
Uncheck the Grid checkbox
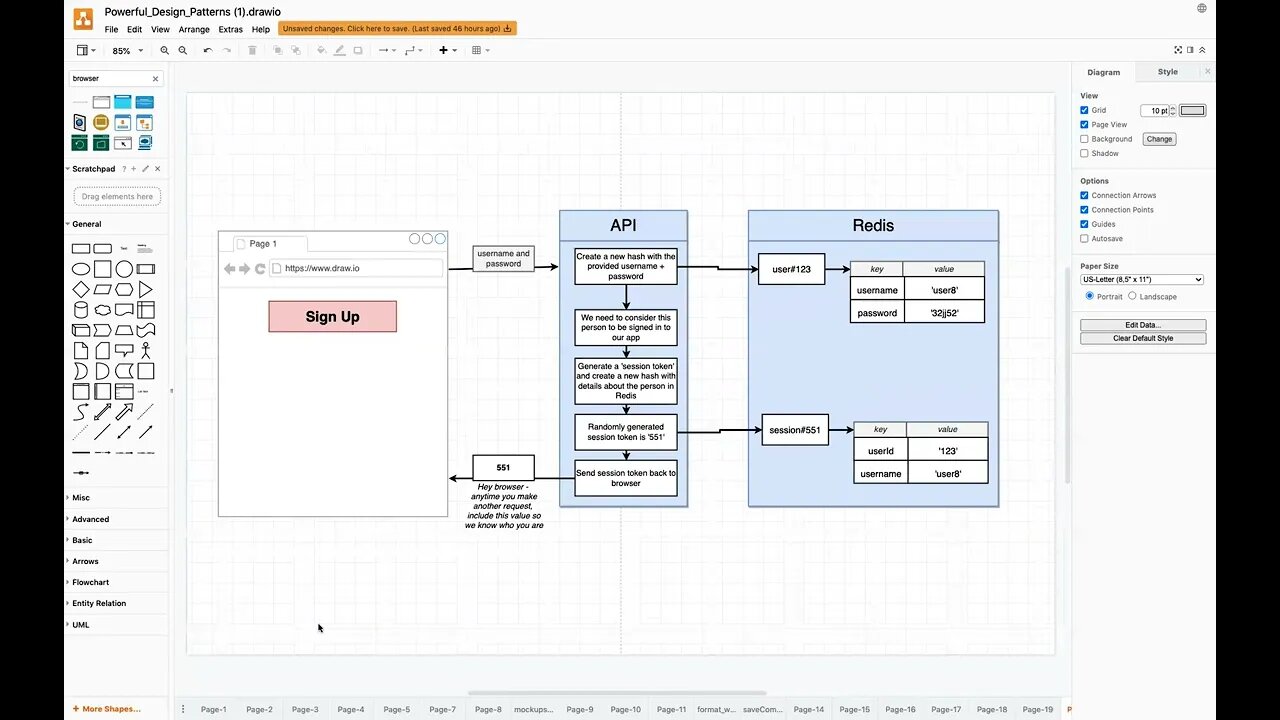(x=1084, y=110)
